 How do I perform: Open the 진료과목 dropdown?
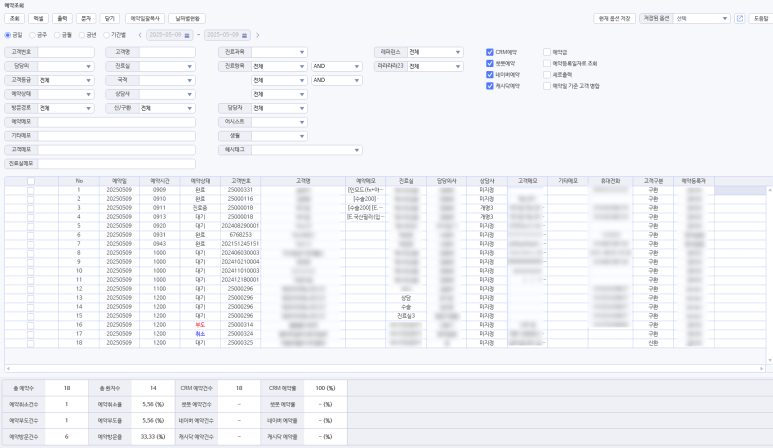[x=279, y=52]
